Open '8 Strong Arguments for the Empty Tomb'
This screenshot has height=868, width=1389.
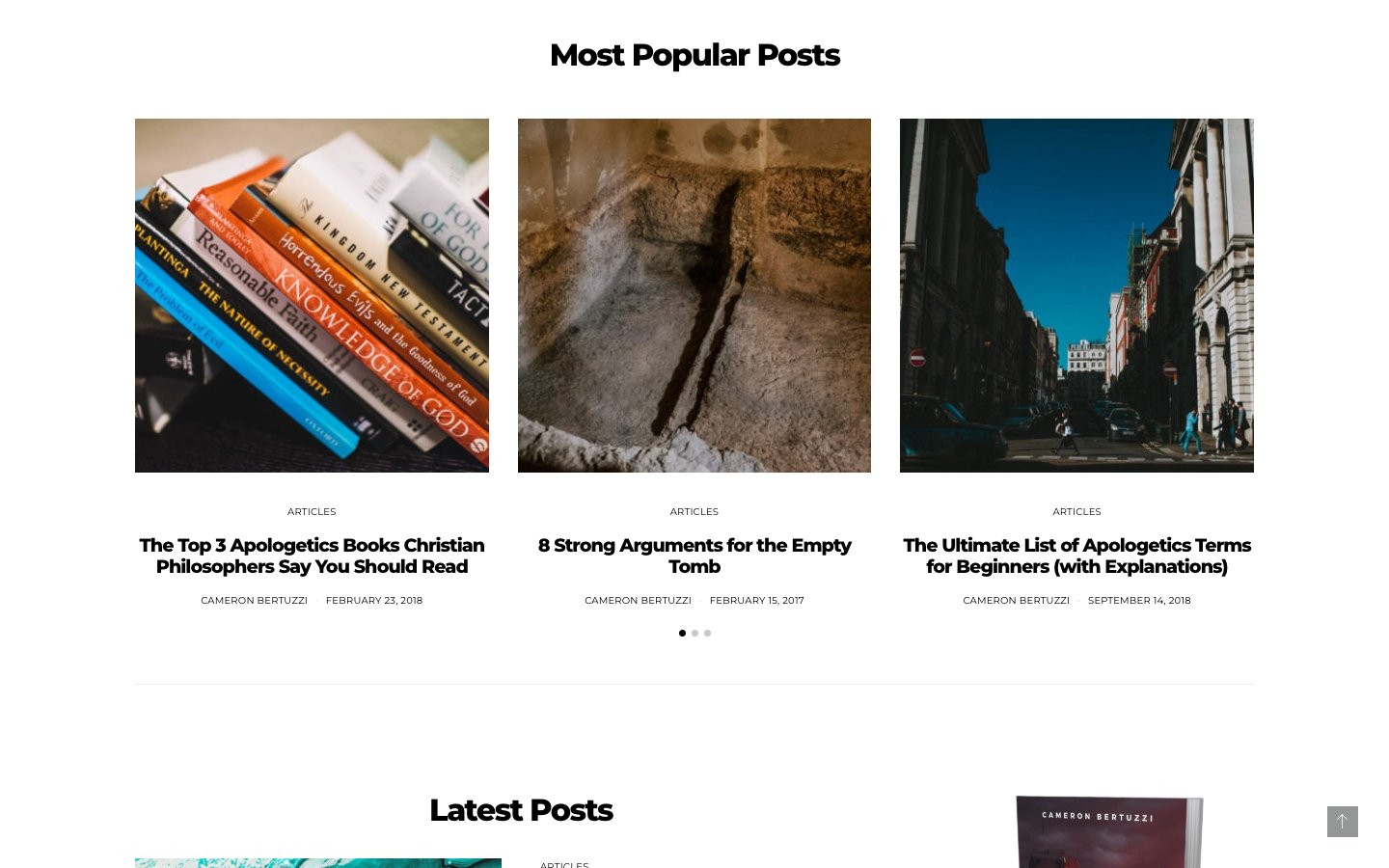[694, 556]
